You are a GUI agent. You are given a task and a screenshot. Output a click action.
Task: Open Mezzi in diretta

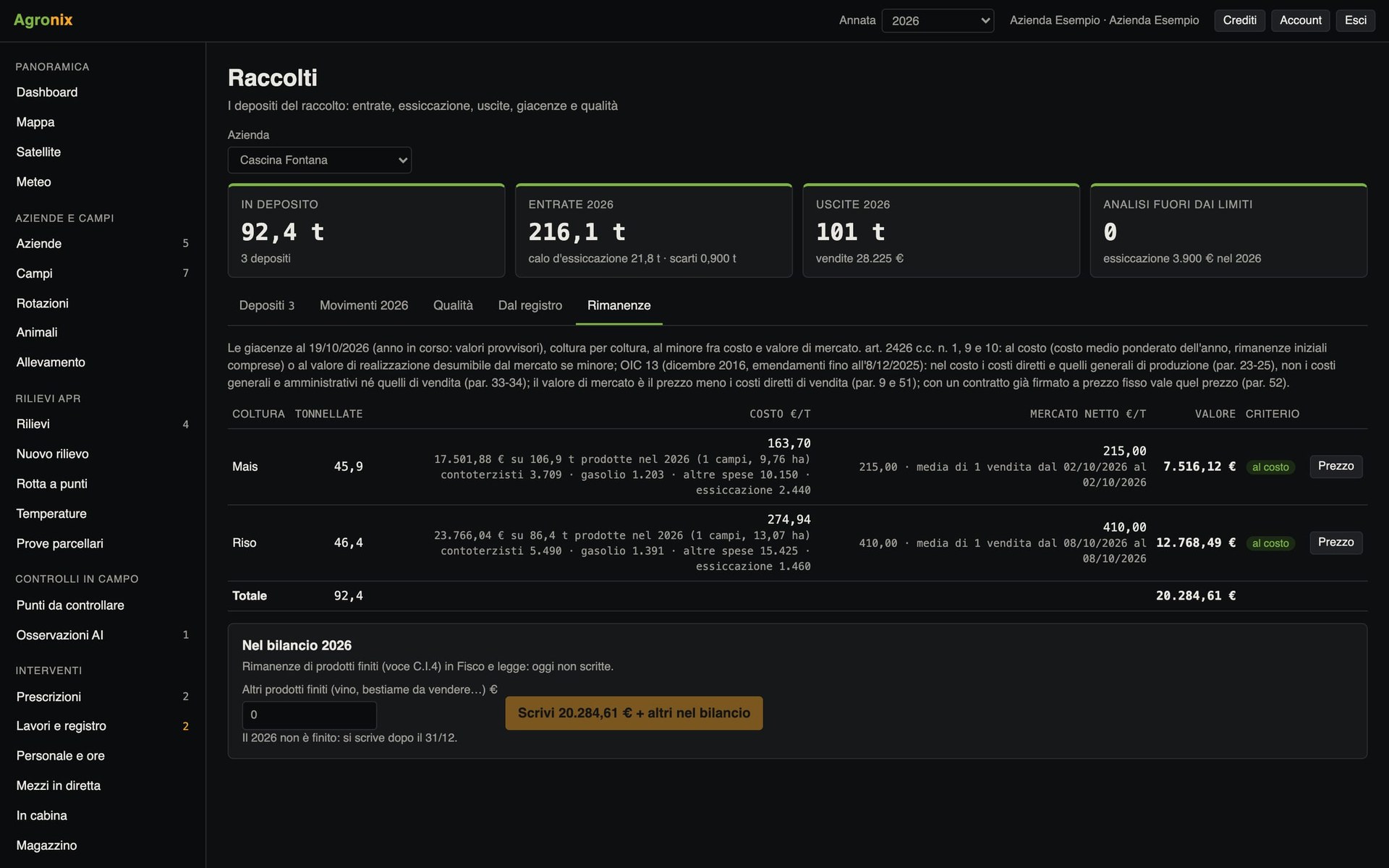103,786
